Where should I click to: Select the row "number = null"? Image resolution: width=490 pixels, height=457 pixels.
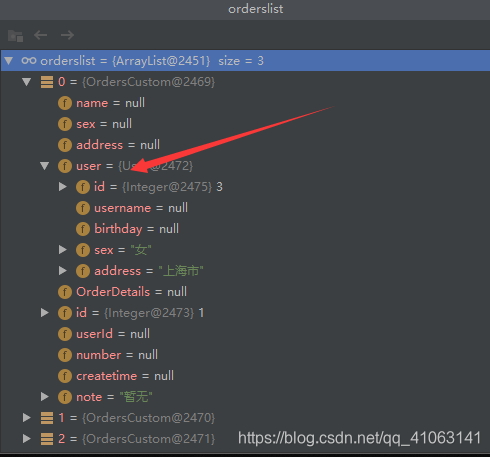point(245,355)
